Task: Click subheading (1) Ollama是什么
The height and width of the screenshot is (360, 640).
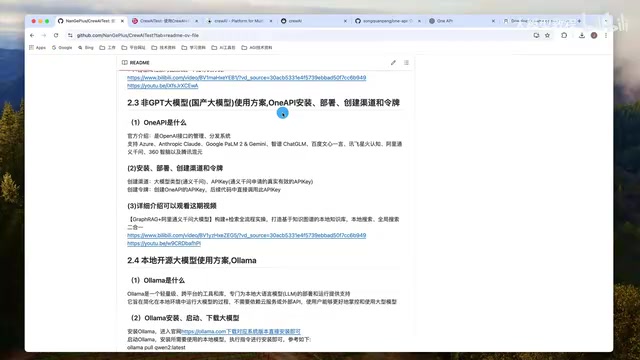Action: [158, 280]
